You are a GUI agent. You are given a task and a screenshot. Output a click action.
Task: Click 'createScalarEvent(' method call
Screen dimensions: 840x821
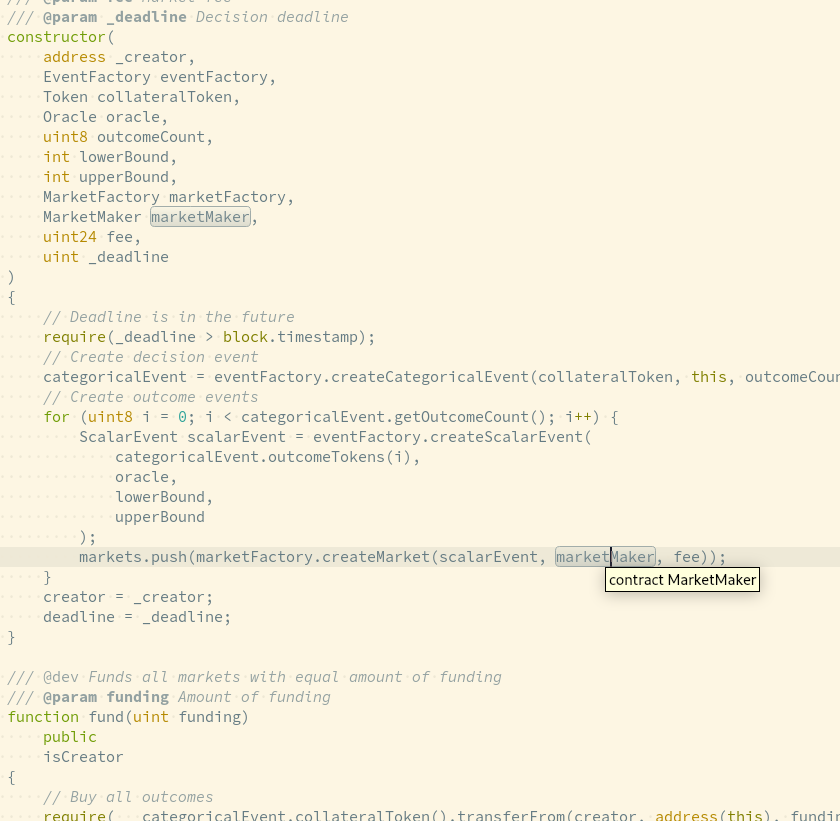click(x=511, y=437)
